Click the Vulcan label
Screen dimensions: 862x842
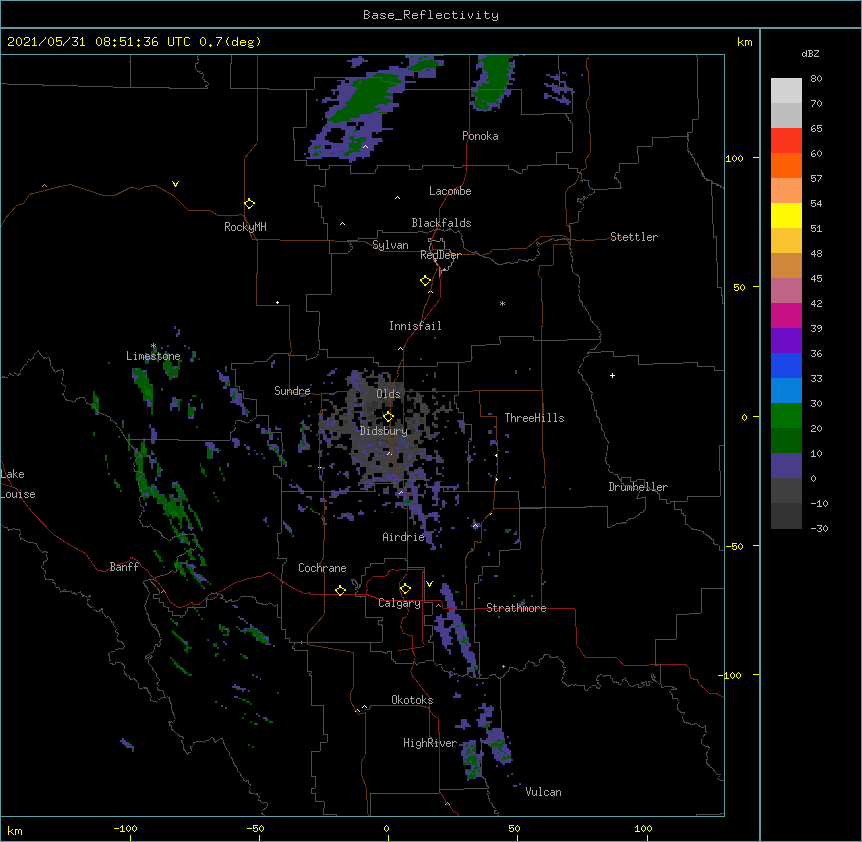coord(543,792)
